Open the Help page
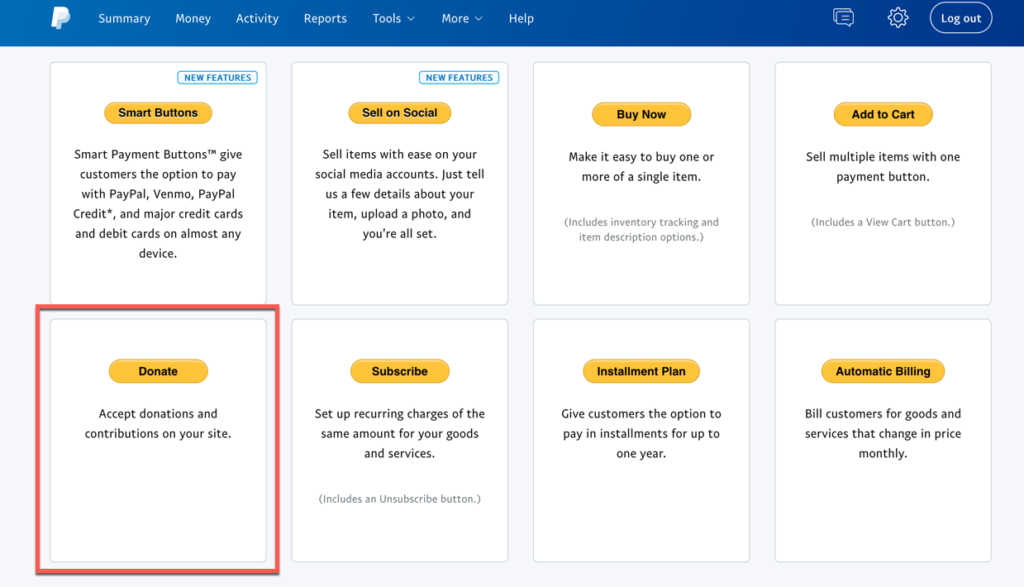The width and height of the screenshot is (1024, 587). [x=521, y=18]
